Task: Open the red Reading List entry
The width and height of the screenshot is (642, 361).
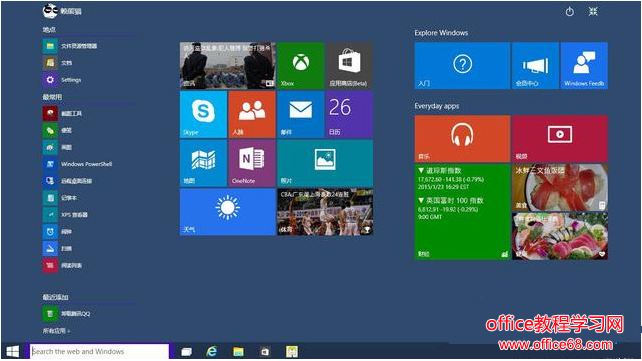Action: (63, 265)
